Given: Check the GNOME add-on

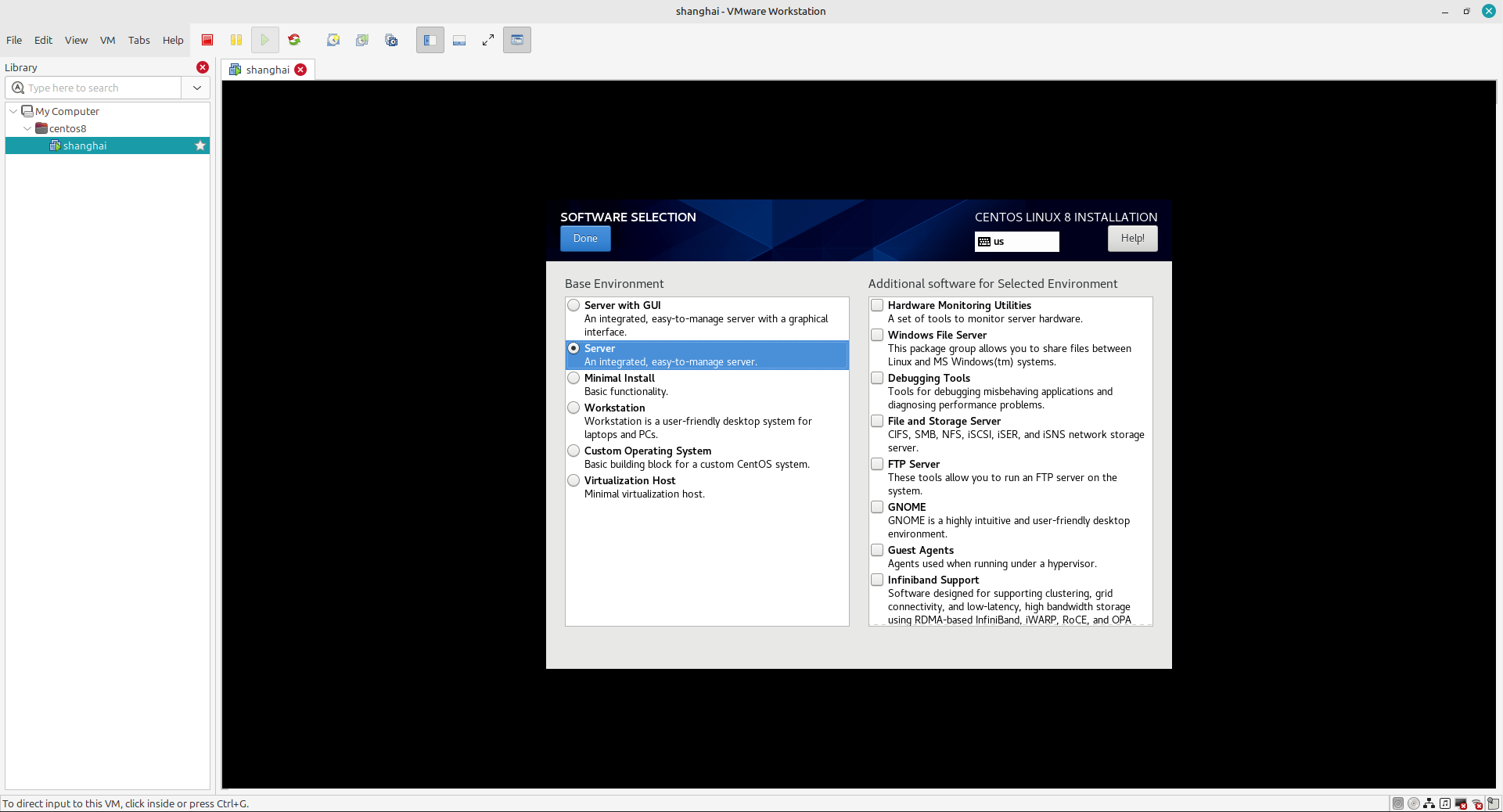Looking at the screenshot, I should [878, 507].
